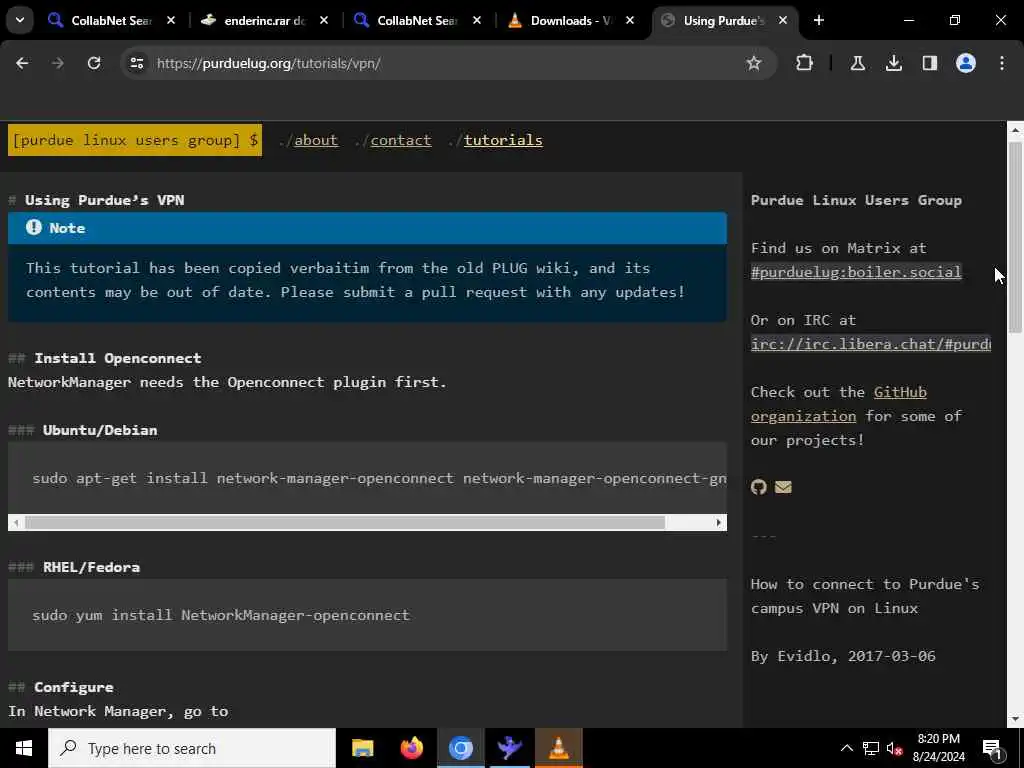Select the Using Purdue's VPN tab
The width and height of the screenshot is (1024, 768).
(x=723, y=20)
